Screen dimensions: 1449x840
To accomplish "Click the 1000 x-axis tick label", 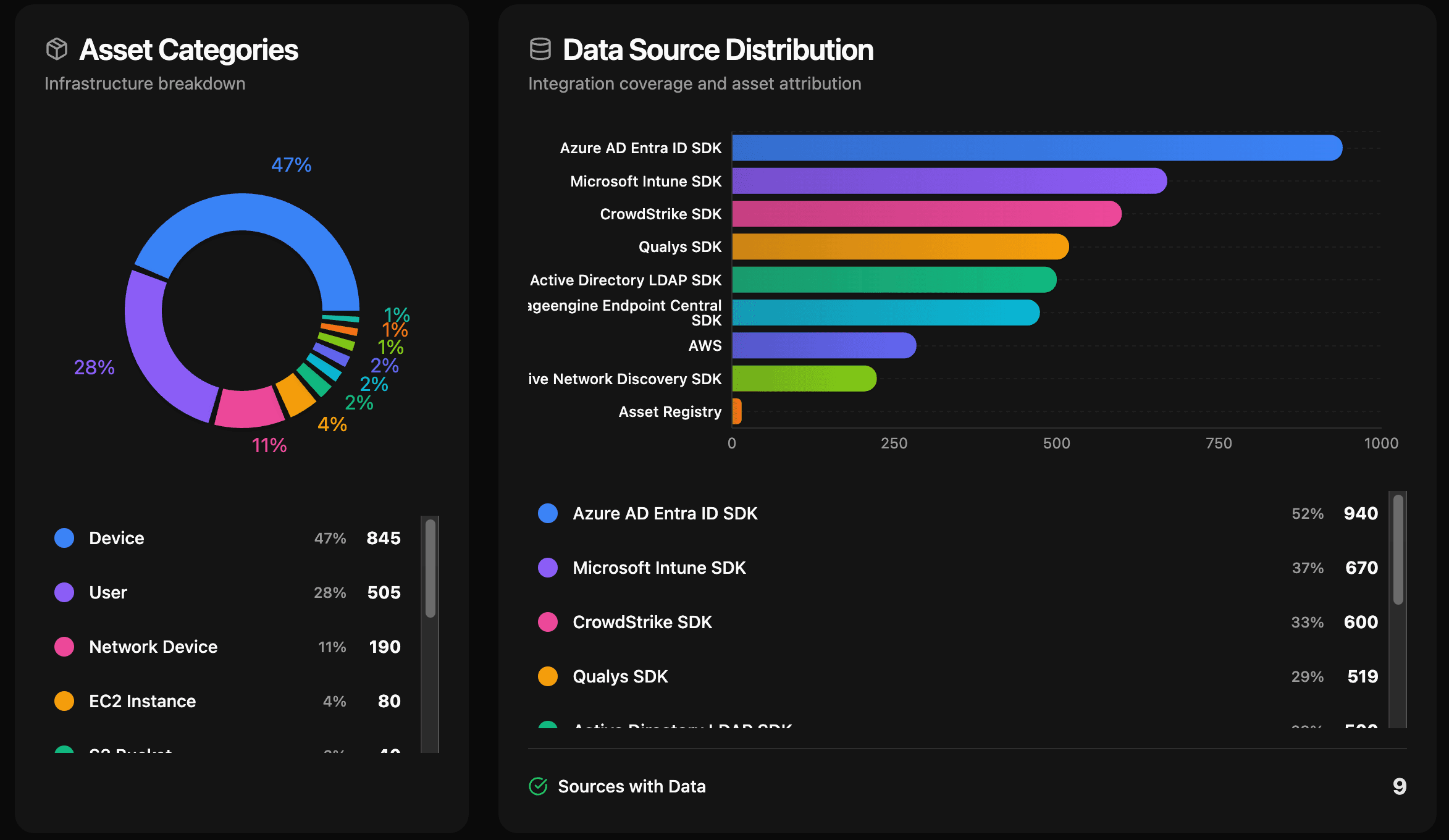I will 1381,443.
